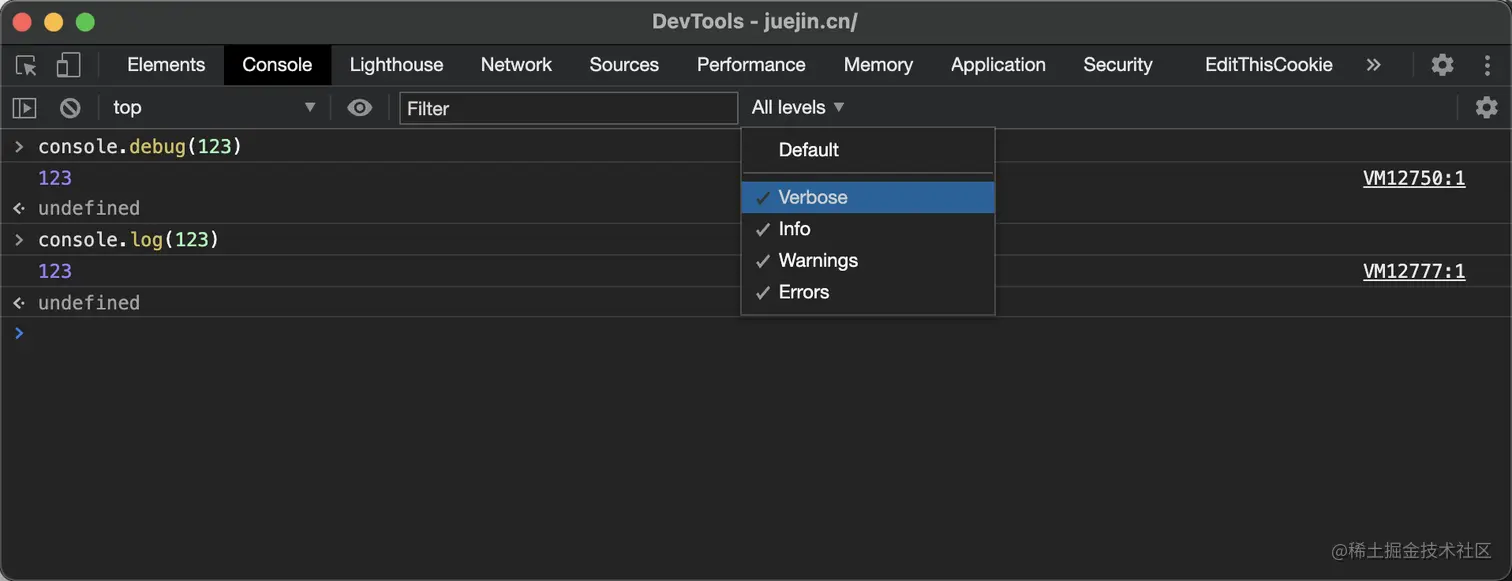Open the Memory tab

click(878, 65)
